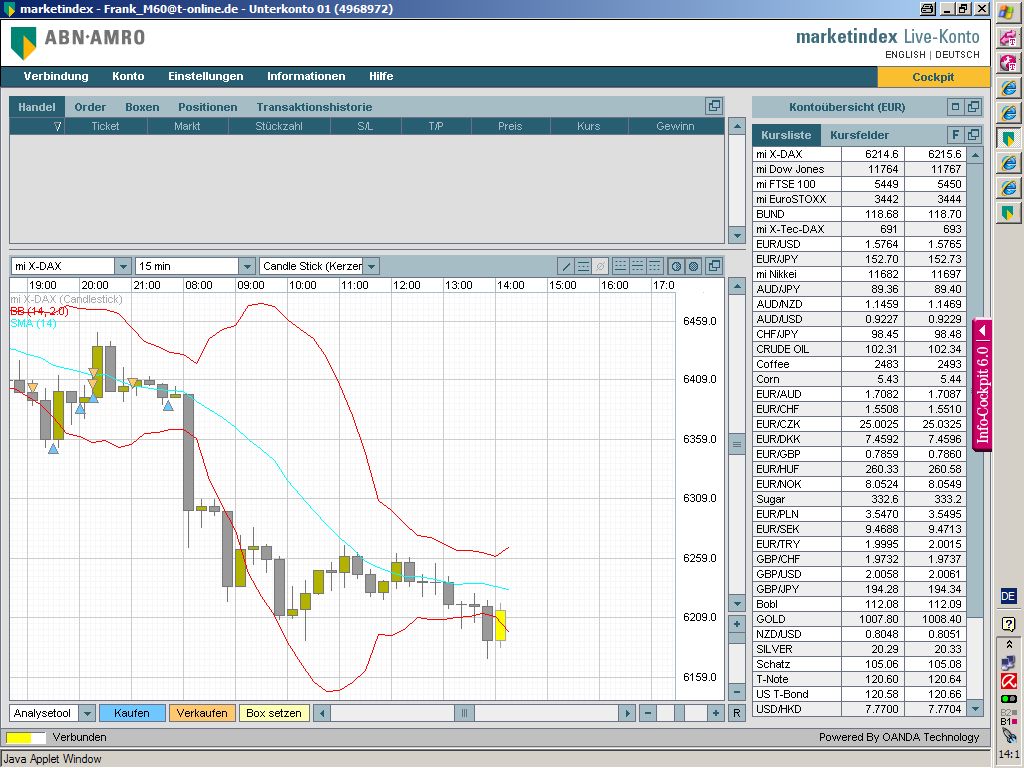Image resolution: width=1024 pixels, height=768 pixels.
Task: Click the Kursliste vertical scrollbar thumb
Action: [x=975, y=390]
